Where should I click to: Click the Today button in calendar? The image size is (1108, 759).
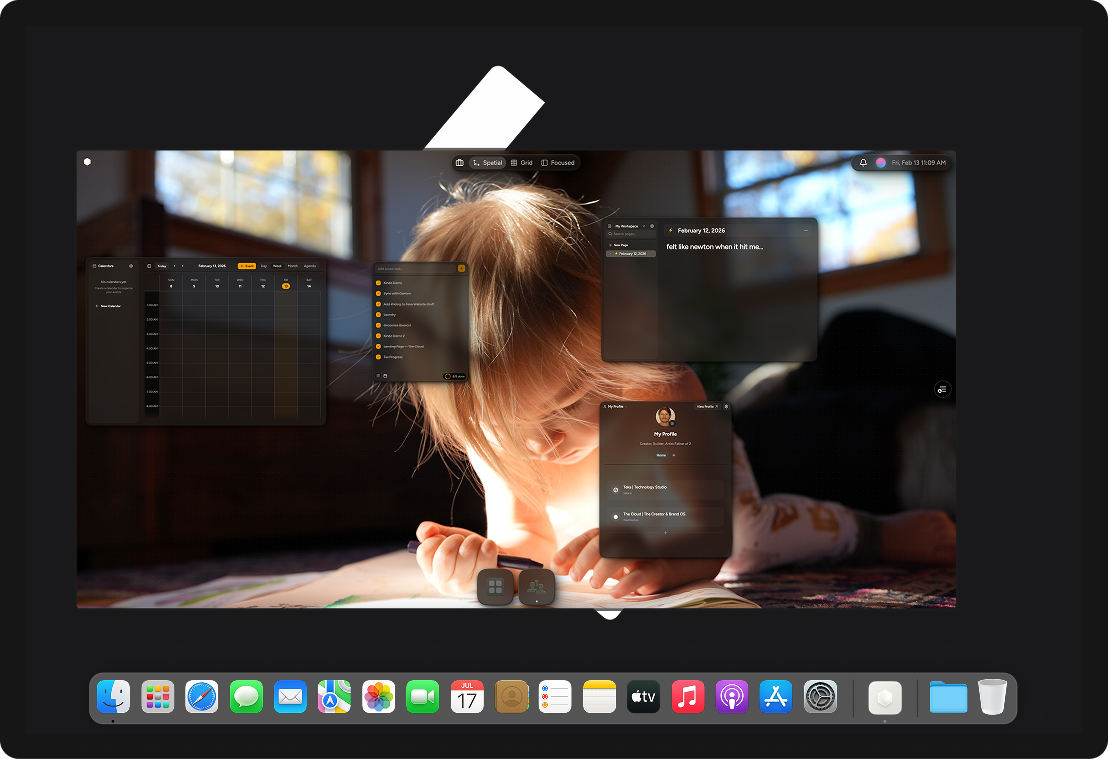coord(161,266)
